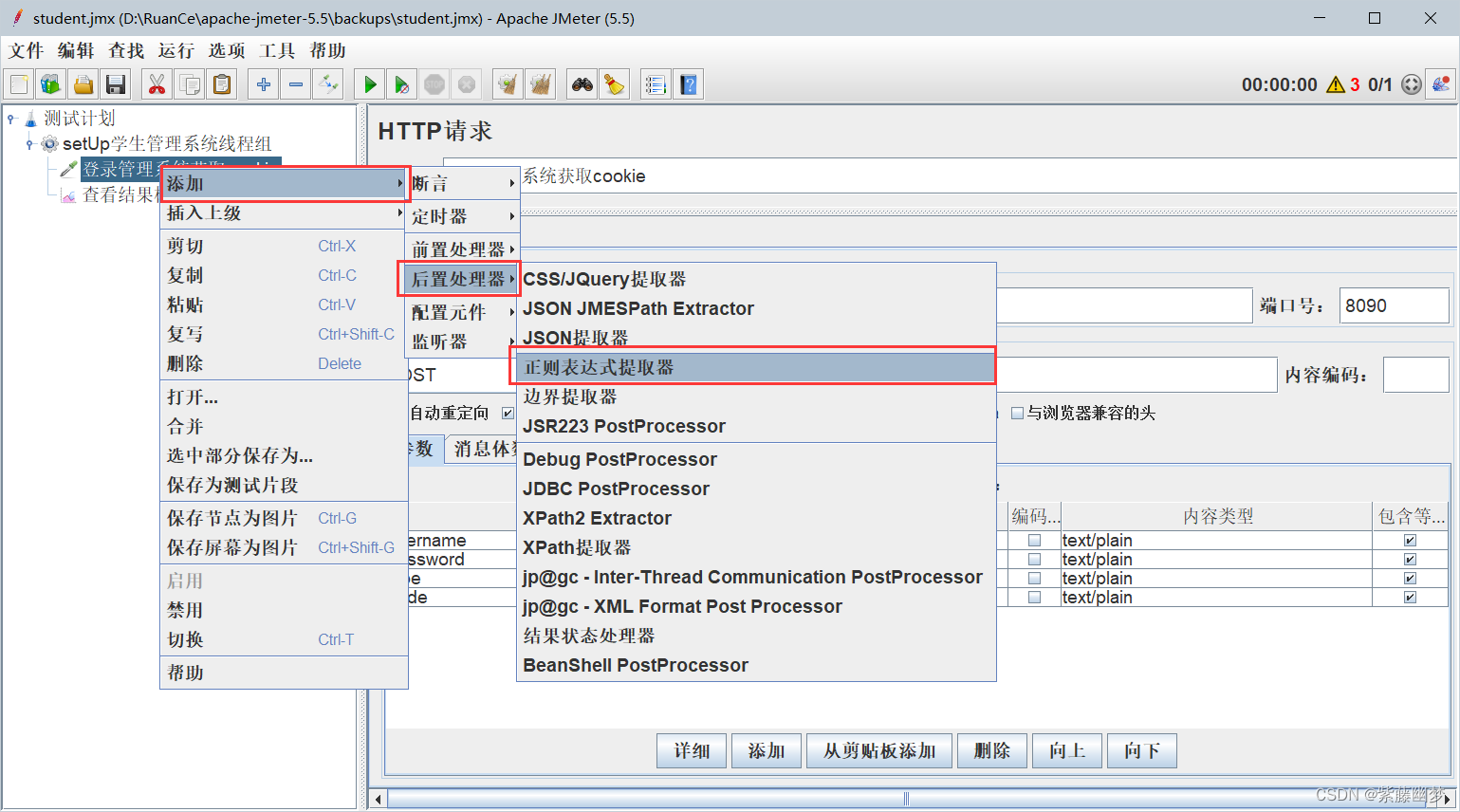Collapse the setUp thread group expander
Viewport: 1460px width, 812px height.
point(29,144)
